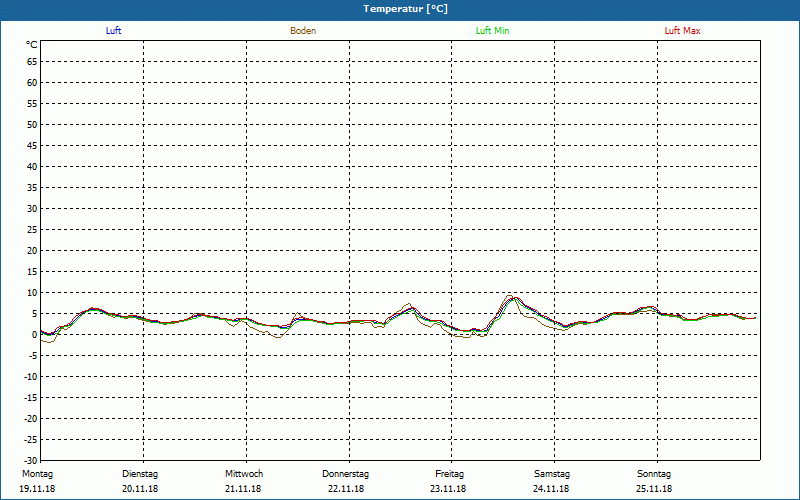Click the °C unit label on axis
The image size is (800, 500).
tap(32, 45)
